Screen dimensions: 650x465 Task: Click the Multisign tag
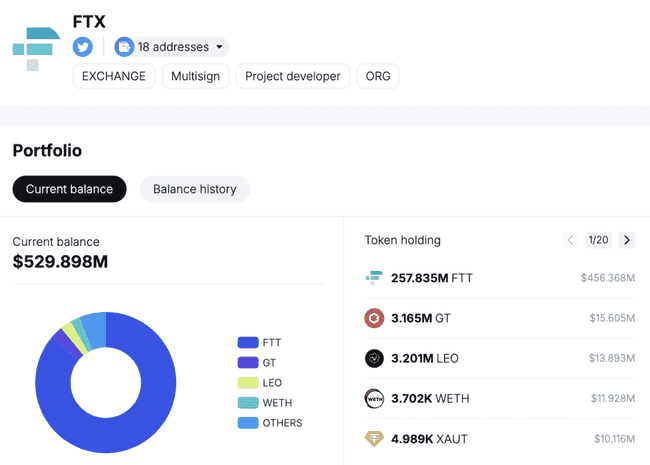[x=196, y=76]
